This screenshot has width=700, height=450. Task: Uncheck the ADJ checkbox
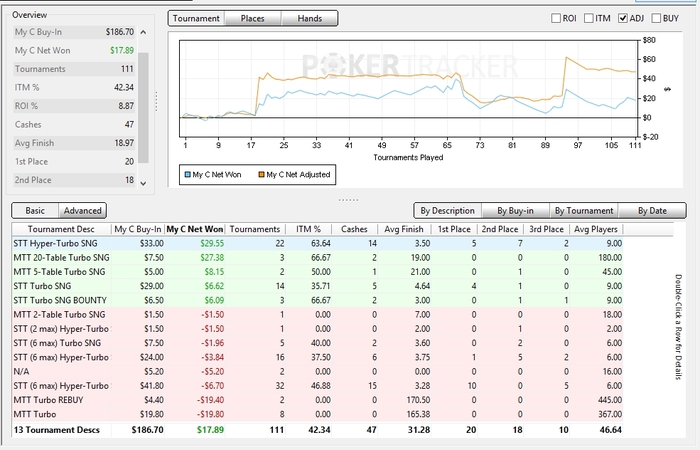[x=624, y=18]
